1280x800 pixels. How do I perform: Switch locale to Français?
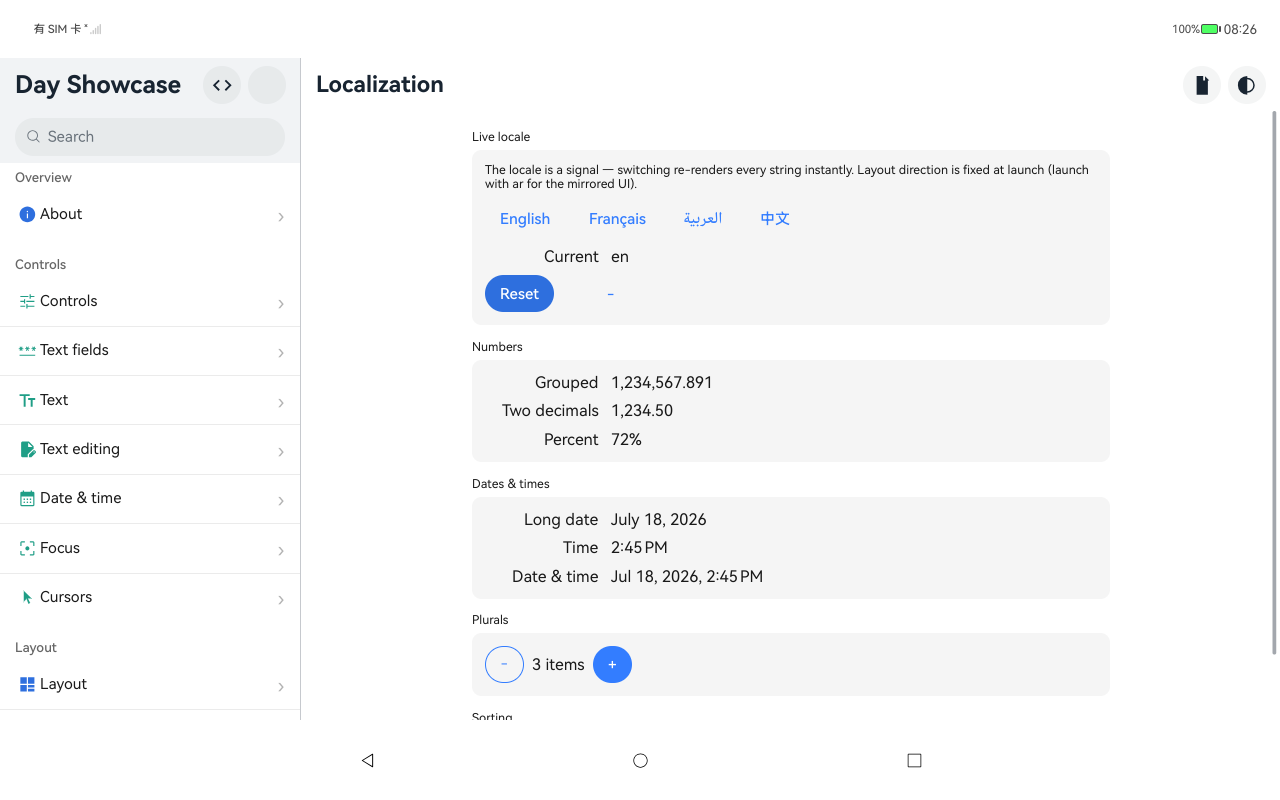pyautogui.click(x=617, y=219)
